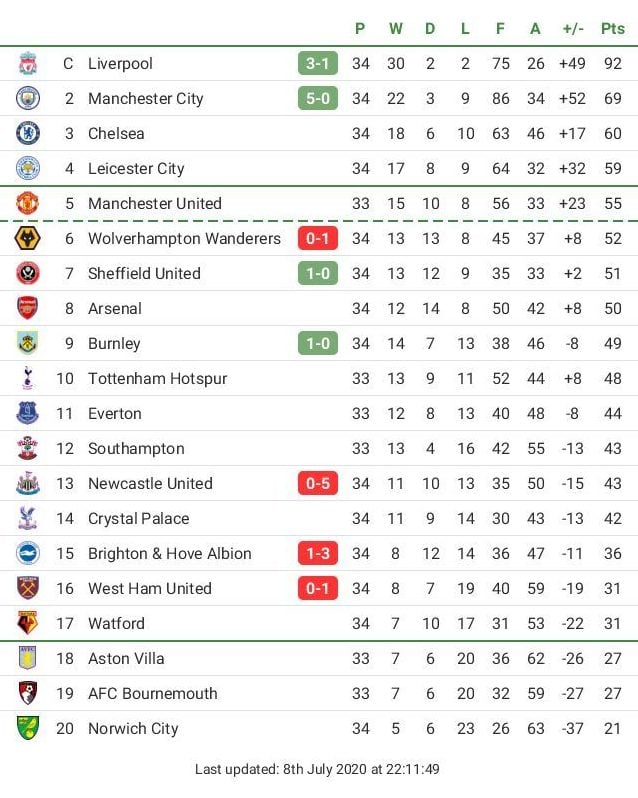Open Newcastle United's 0-5 result badge
This screenshot has width=638, height=798.
pos(318,483)
